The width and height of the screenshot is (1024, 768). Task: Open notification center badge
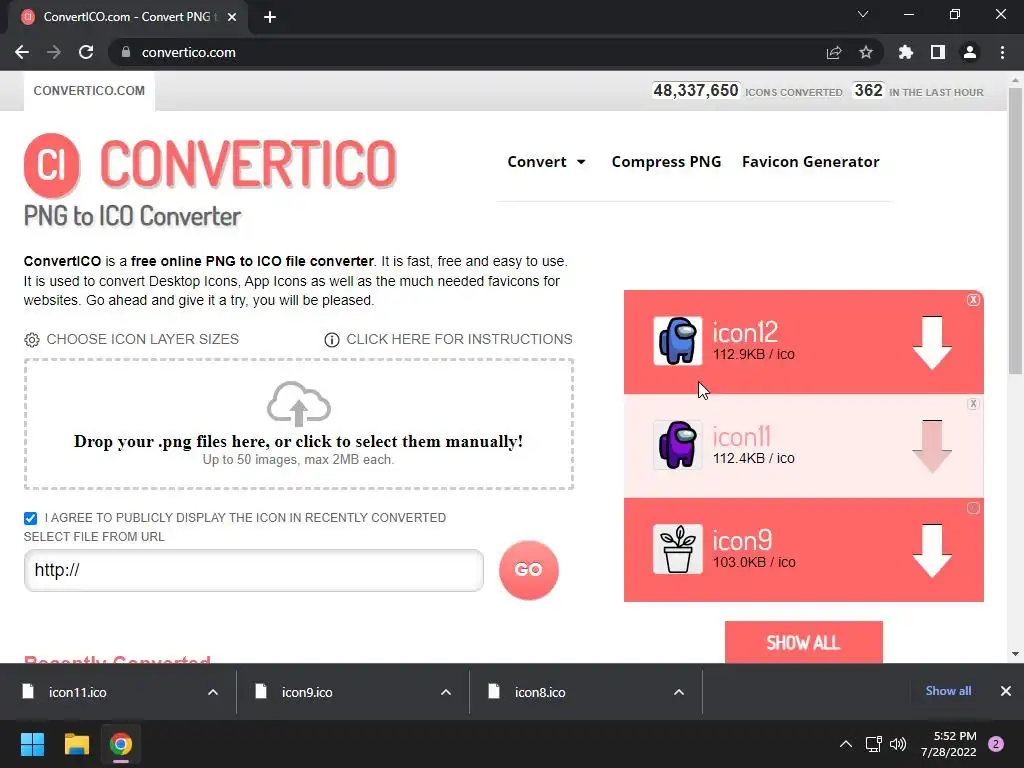point(996,744)
